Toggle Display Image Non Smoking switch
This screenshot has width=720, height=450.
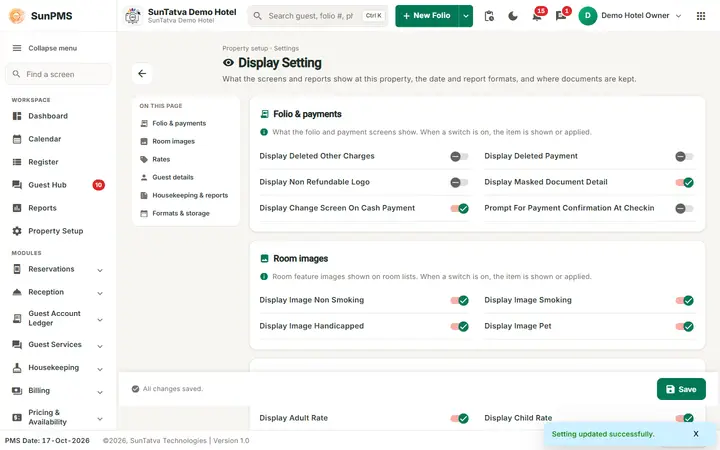pos(459,300)
